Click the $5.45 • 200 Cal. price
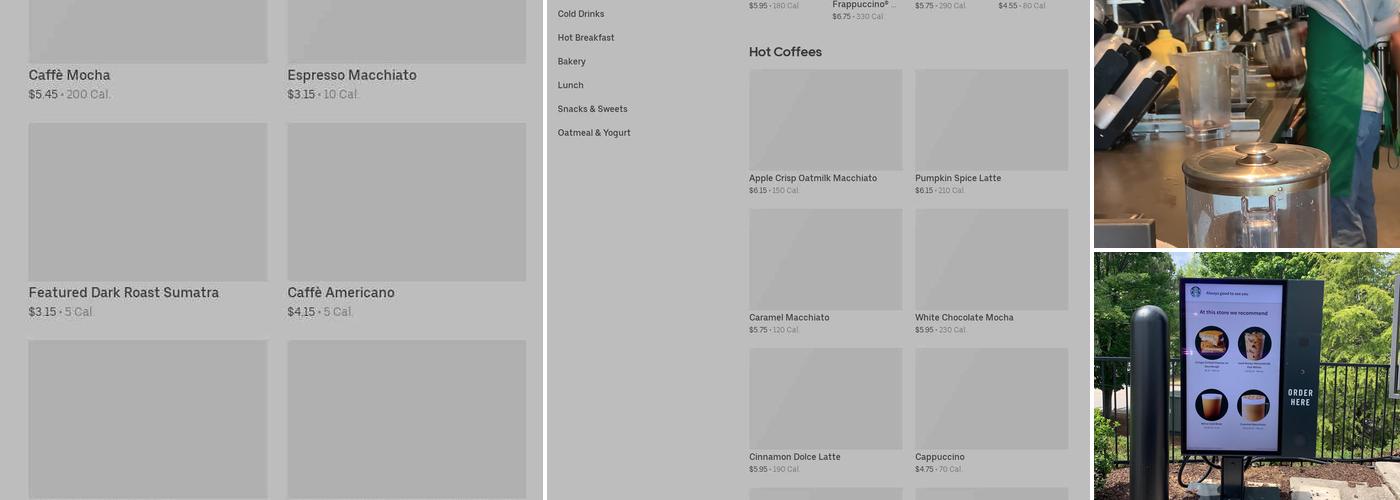The image size is (1400, 500). coord(70,95)
